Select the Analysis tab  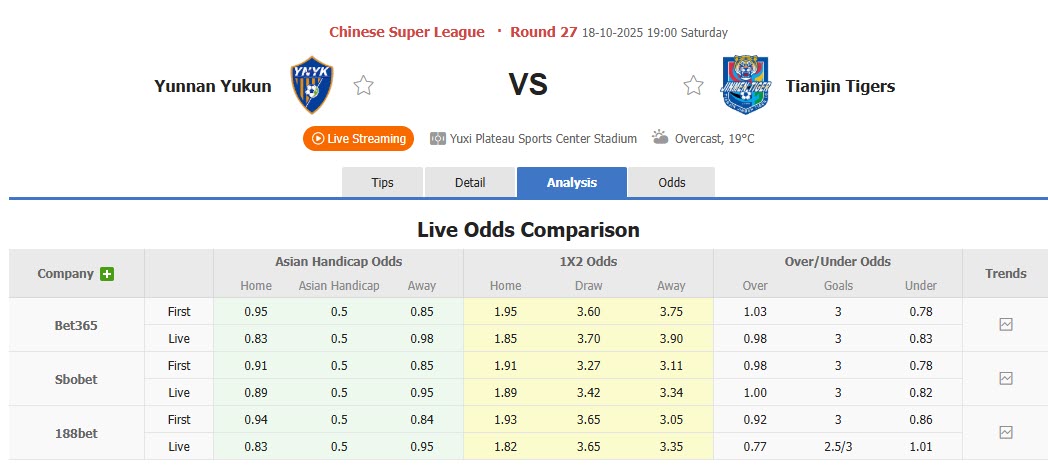[572, 182]
